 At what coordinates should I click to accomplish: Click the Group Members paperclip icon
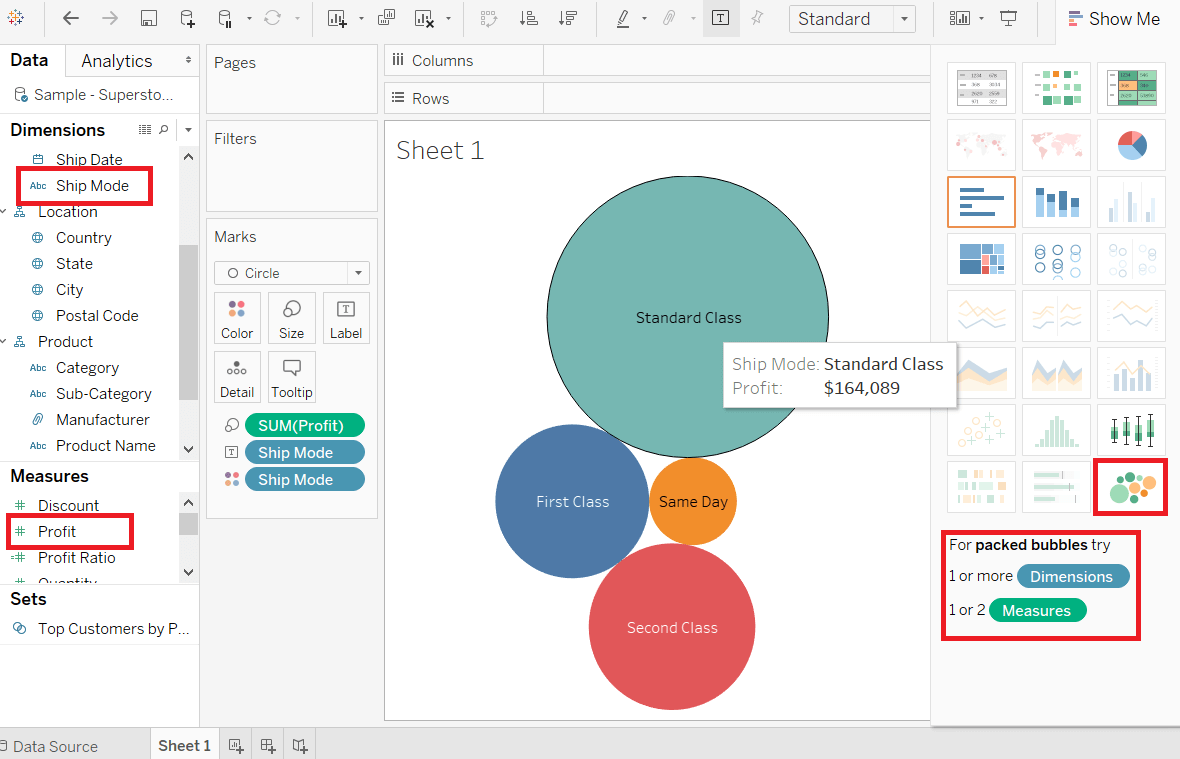tap(669, 18)
